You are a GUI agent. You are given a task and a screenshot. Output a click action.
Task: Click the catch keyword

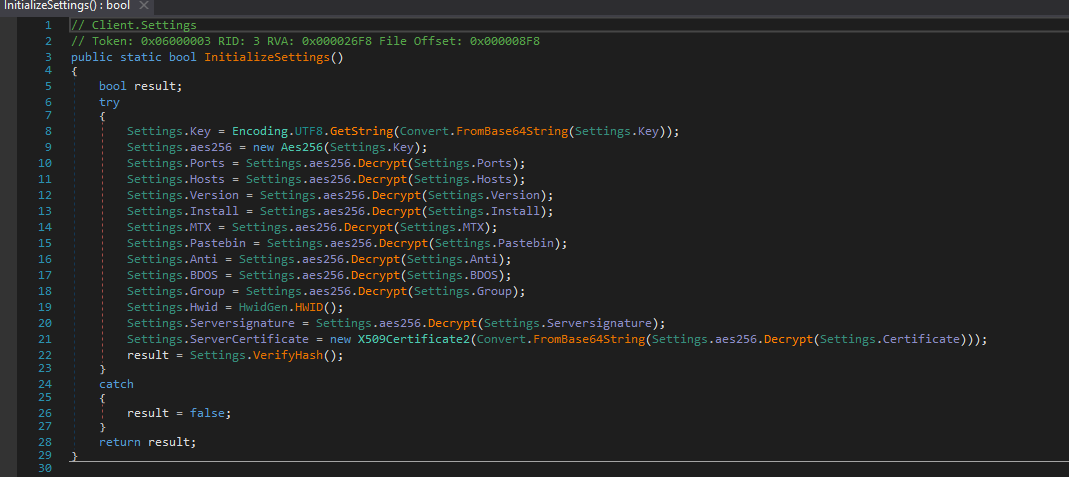coord(116,384)
